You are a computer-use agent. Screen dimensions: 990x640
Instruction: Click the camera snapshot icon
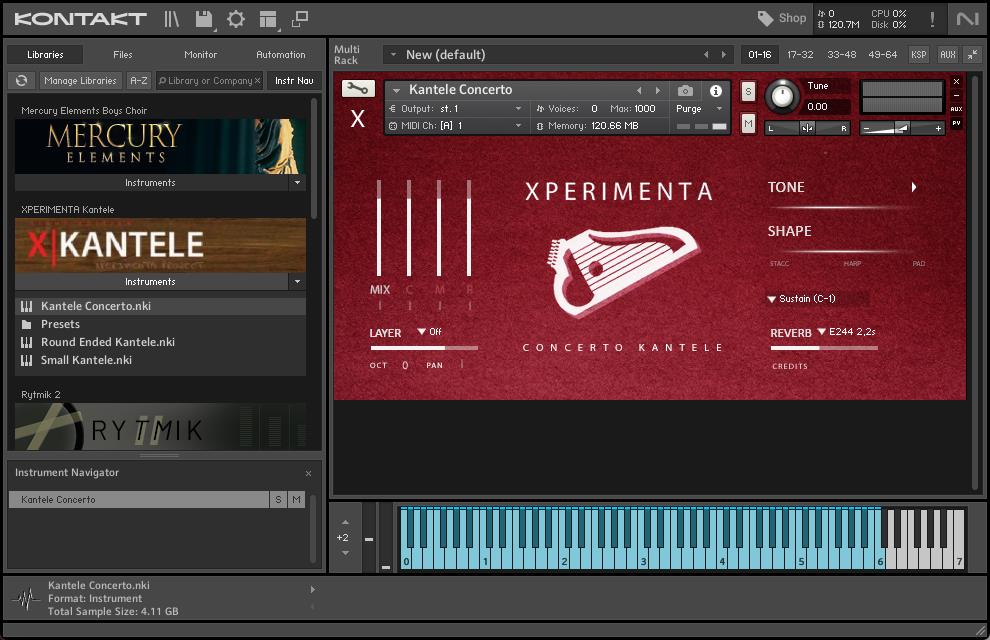(x=685, y=91)
